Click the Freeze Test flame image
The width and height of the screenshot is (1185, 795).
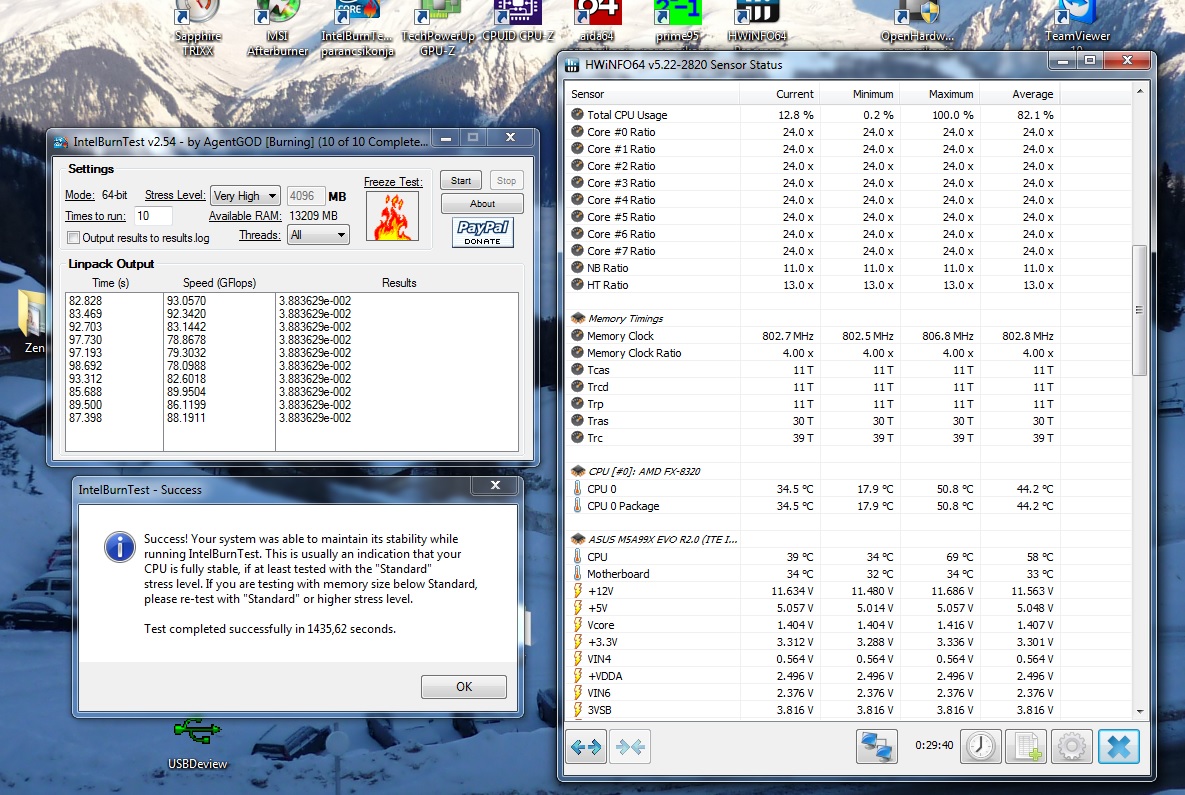click(x=392, y=216)
